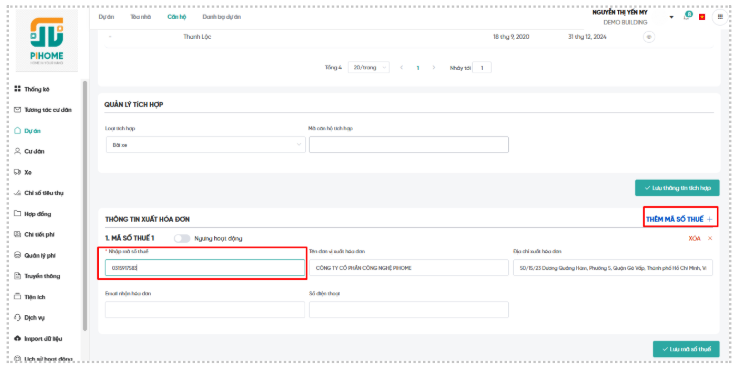
Task: Click the Lưu thông tin tích hợp button
Action: (677, 188)
